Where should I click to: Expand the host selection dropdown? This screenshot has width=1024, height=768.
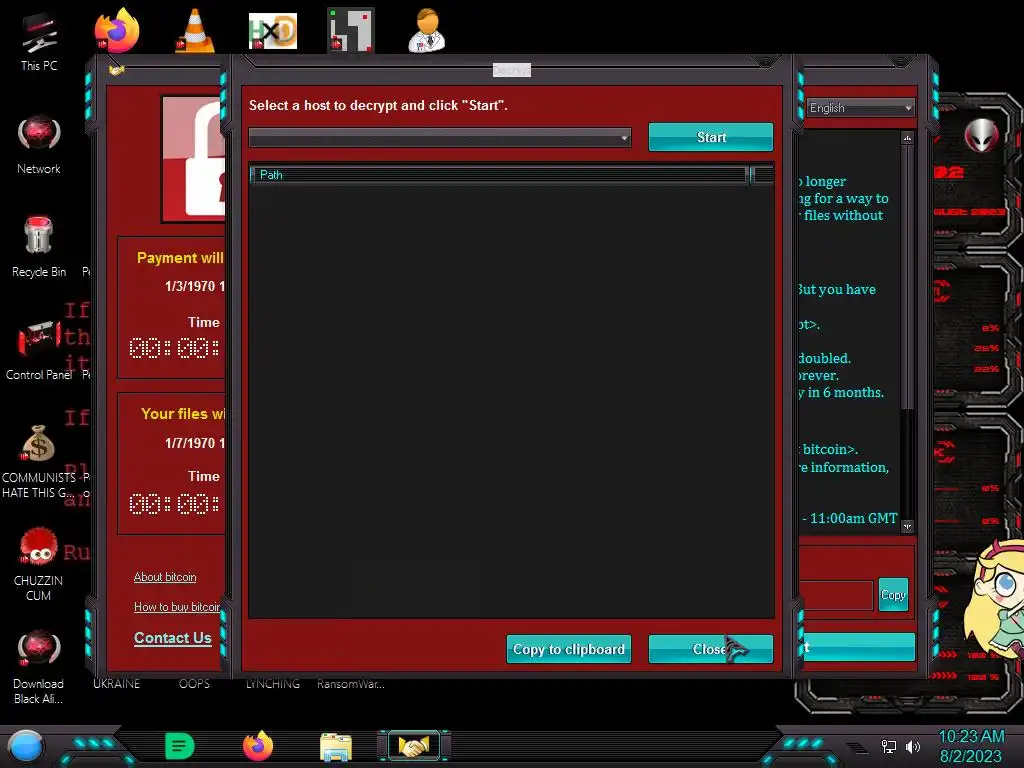tap(440, 137)
